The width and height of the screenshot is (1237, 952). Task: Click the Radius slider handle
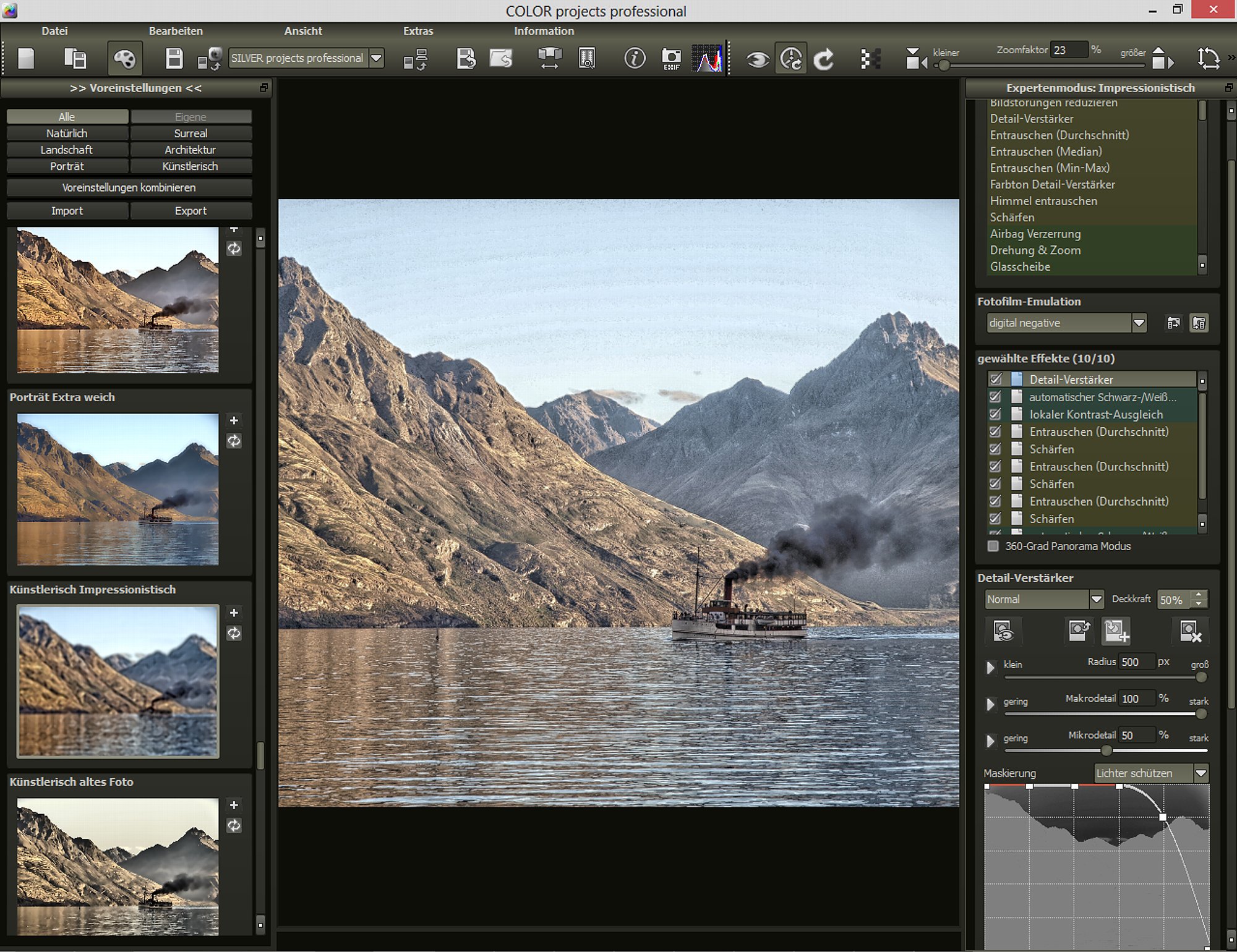coord(1201,677)
